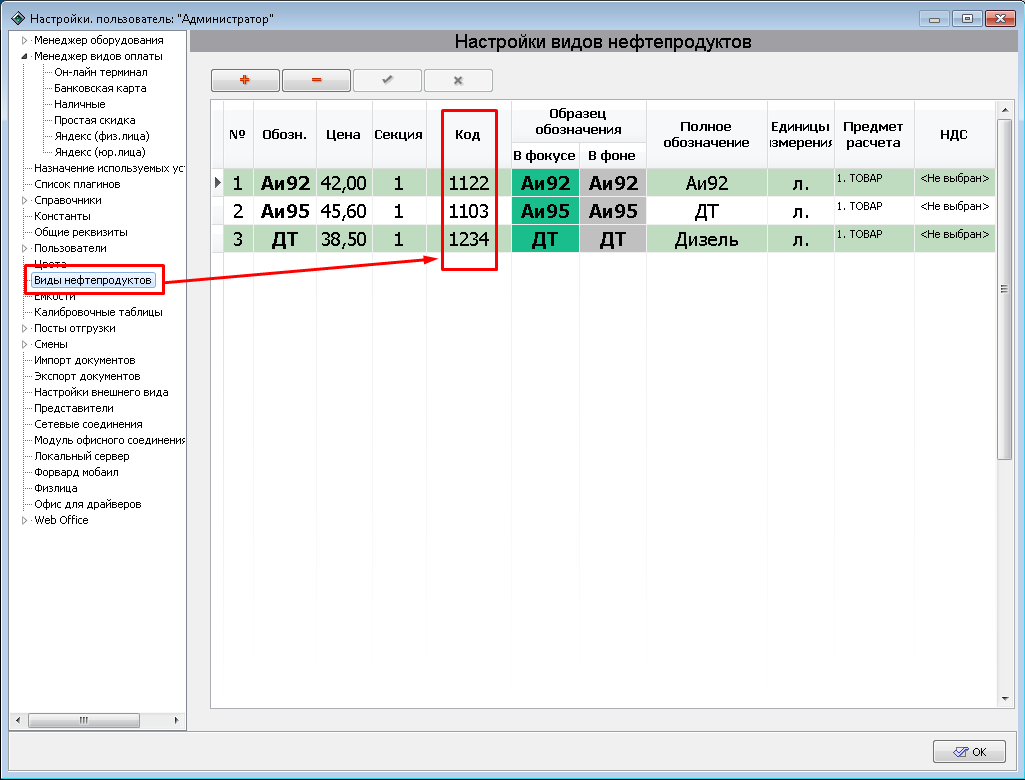Open the Наличные payment type
This screenshot has height=780, width=1025.
80,104
